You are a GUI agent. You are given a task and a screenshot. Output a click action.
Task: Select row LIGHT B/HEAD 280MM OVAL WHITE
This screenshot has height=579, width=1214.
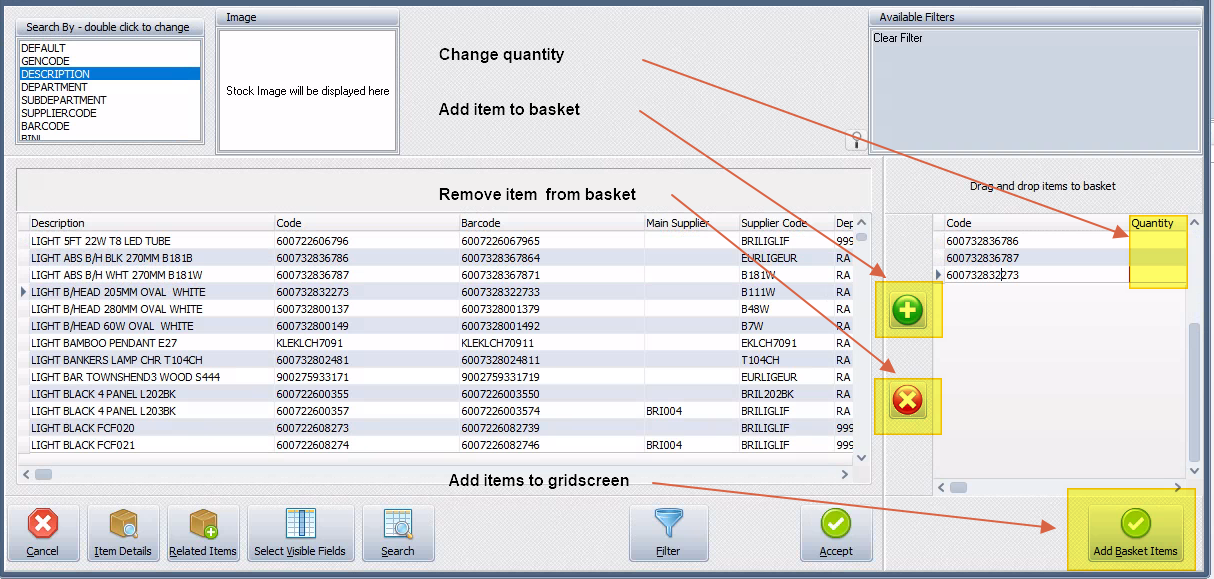tap(435, 309)
